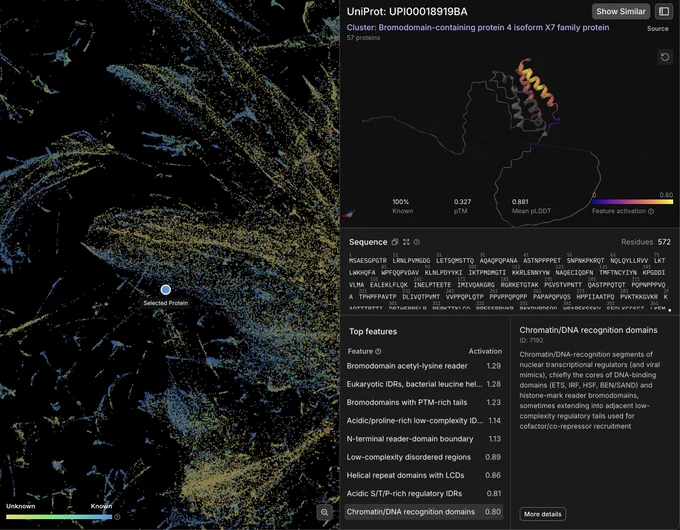Click the Source link
This screenshot has width=680, height=530.
(x=657, y=29)
